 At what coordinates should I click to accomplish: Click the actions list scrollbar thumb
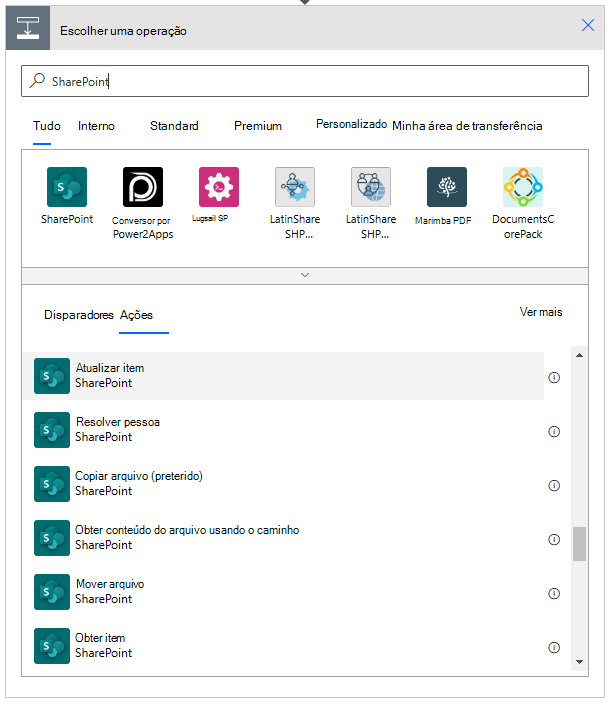point(579,544)
